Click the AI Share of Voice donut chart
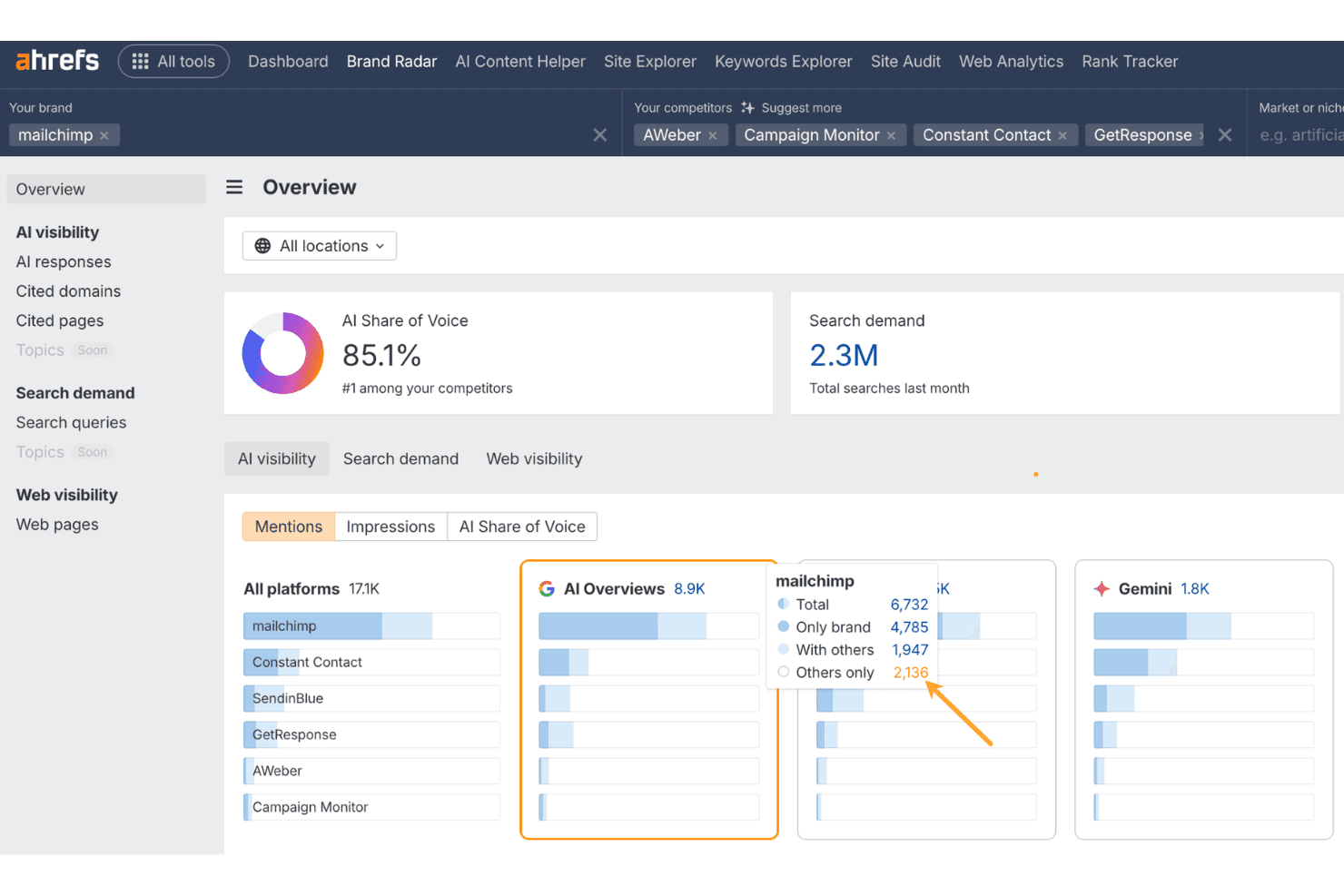The height and width of the screenshot is (896, 1344). pyautogui.click(x=282, y=353)
